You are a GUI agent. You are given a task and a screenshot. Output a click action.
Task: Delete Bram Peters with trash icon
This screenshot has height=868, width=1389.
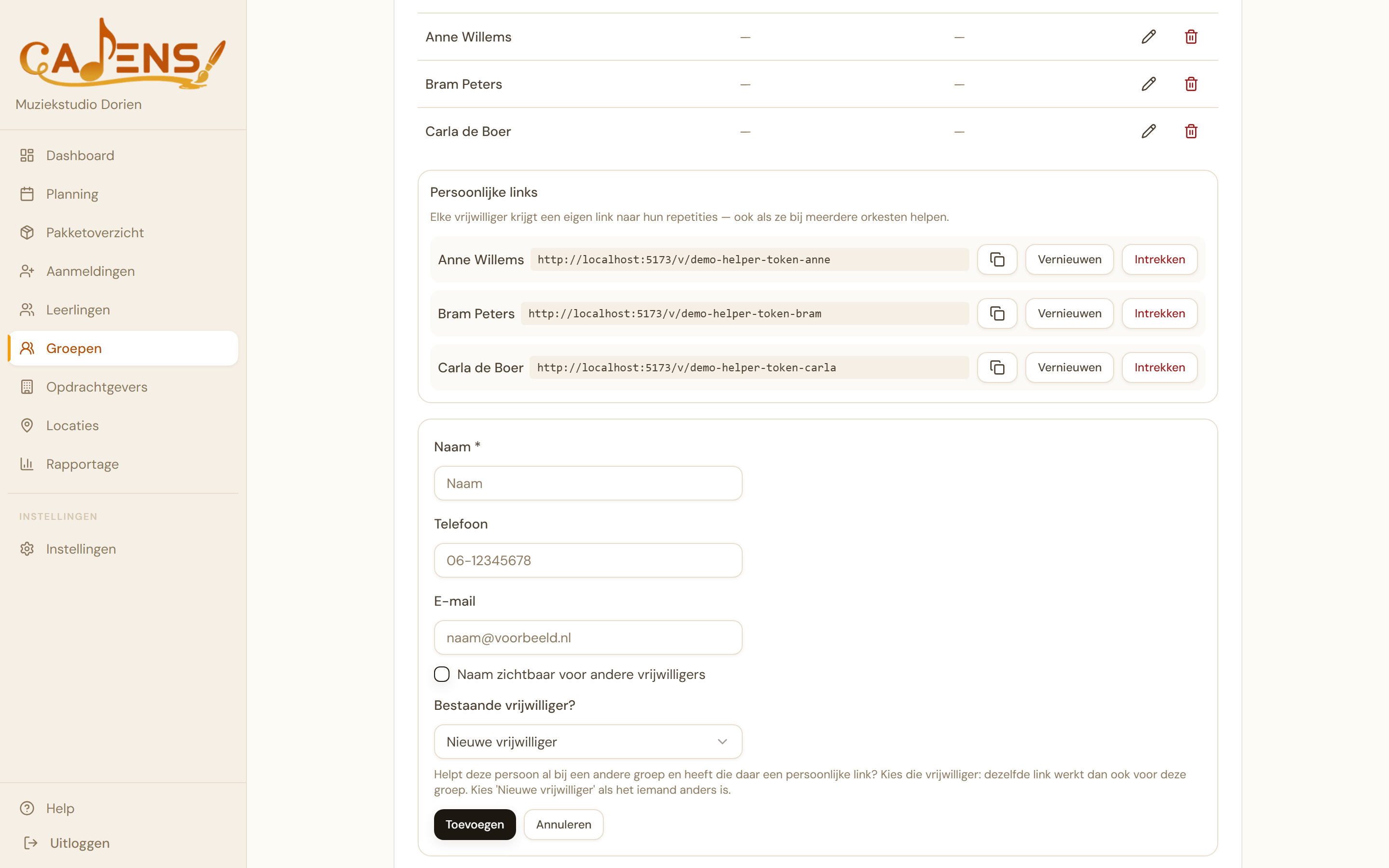(x=1191, y=84)
